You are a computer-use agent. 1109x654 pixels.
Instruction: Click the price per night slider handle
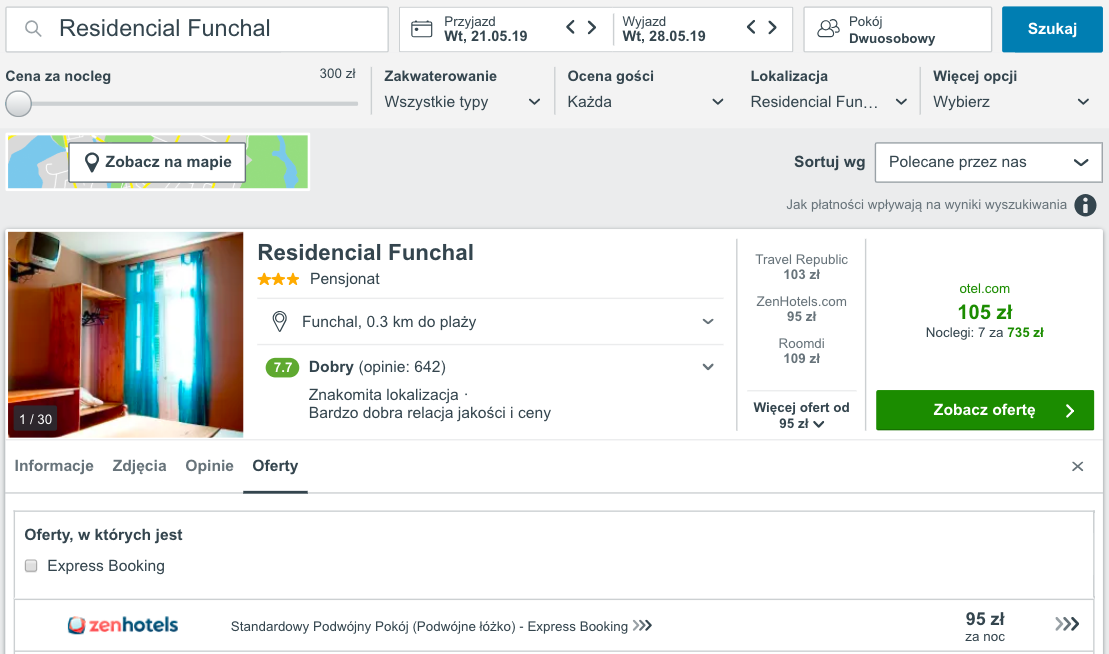coord(18,103)
